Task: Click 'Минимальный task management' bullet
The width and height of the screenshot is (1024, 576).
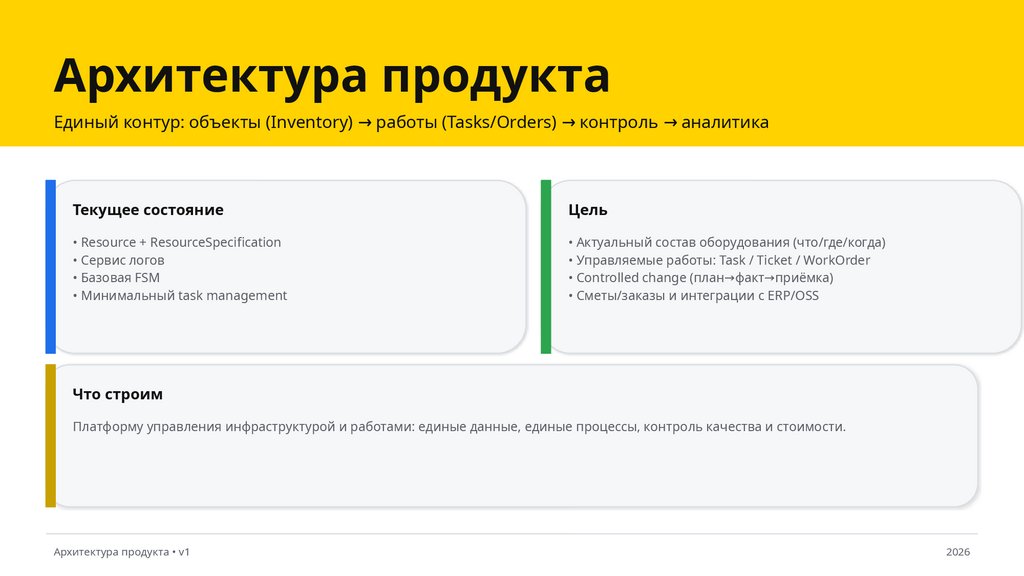Action: coord(180,295)
